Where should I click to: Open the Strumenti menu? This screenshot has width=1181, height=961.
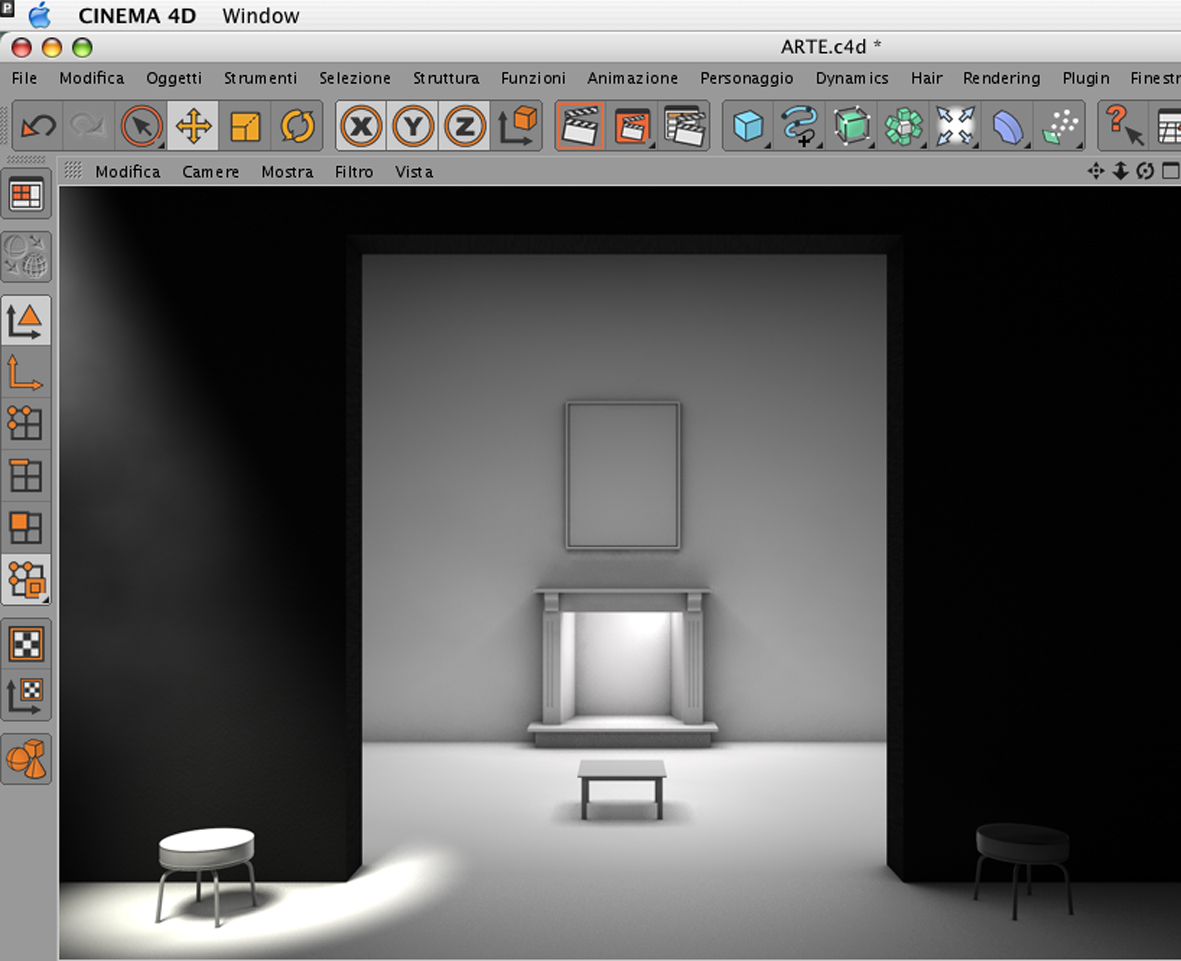pyautogui.click(x=260, y=78)
